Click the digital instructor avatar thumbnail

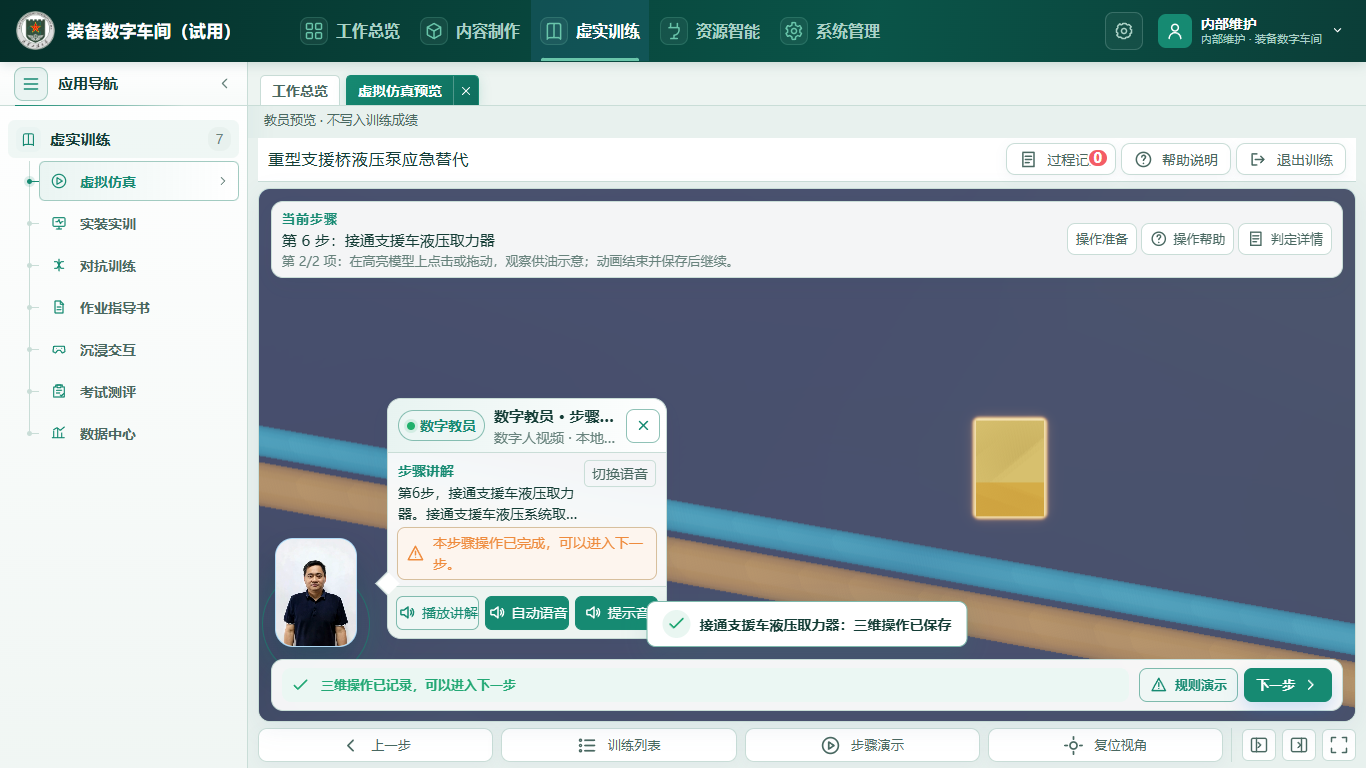click(x=316, y=593)
